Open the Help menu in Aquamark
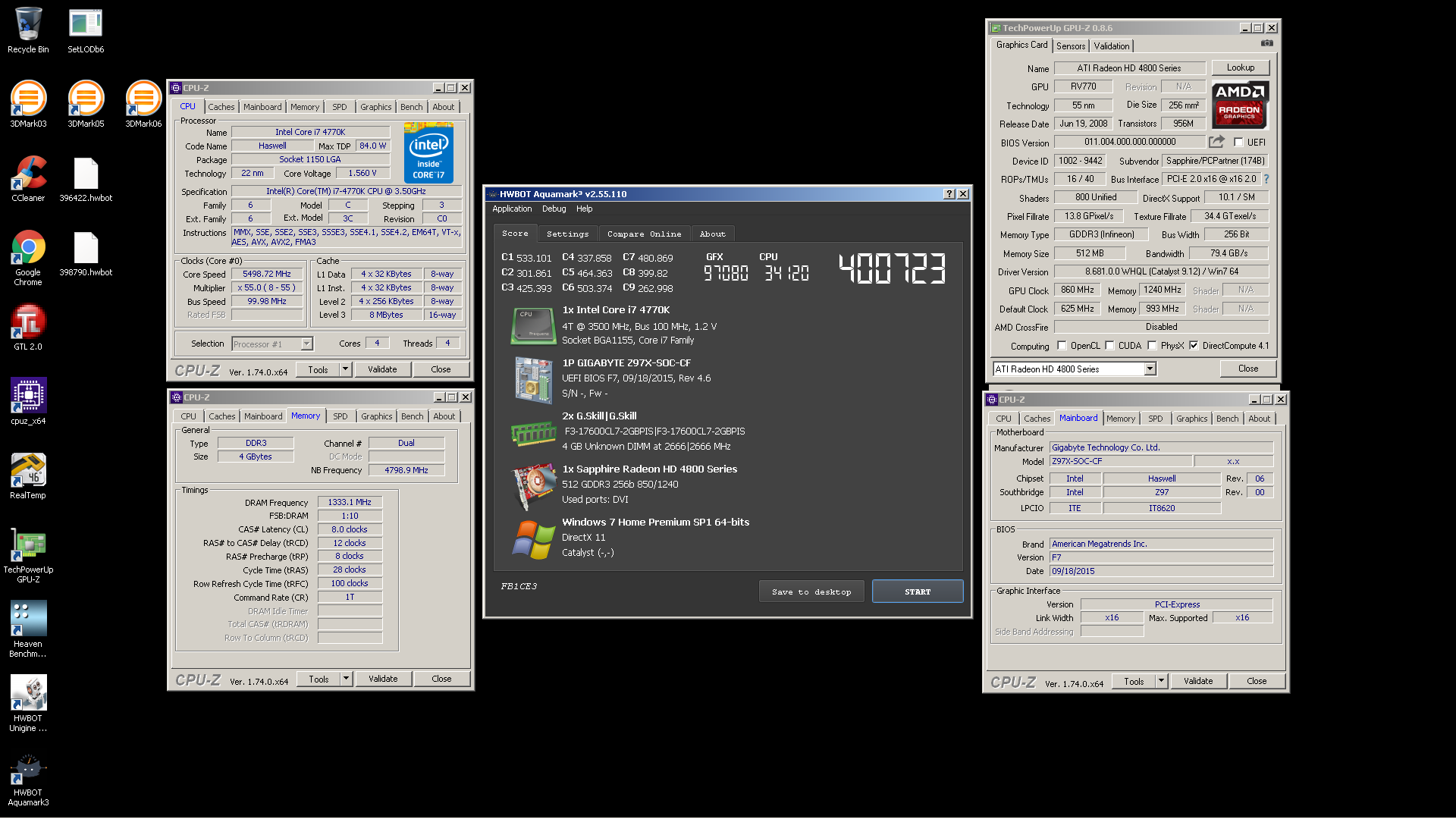 coord(584,209)
